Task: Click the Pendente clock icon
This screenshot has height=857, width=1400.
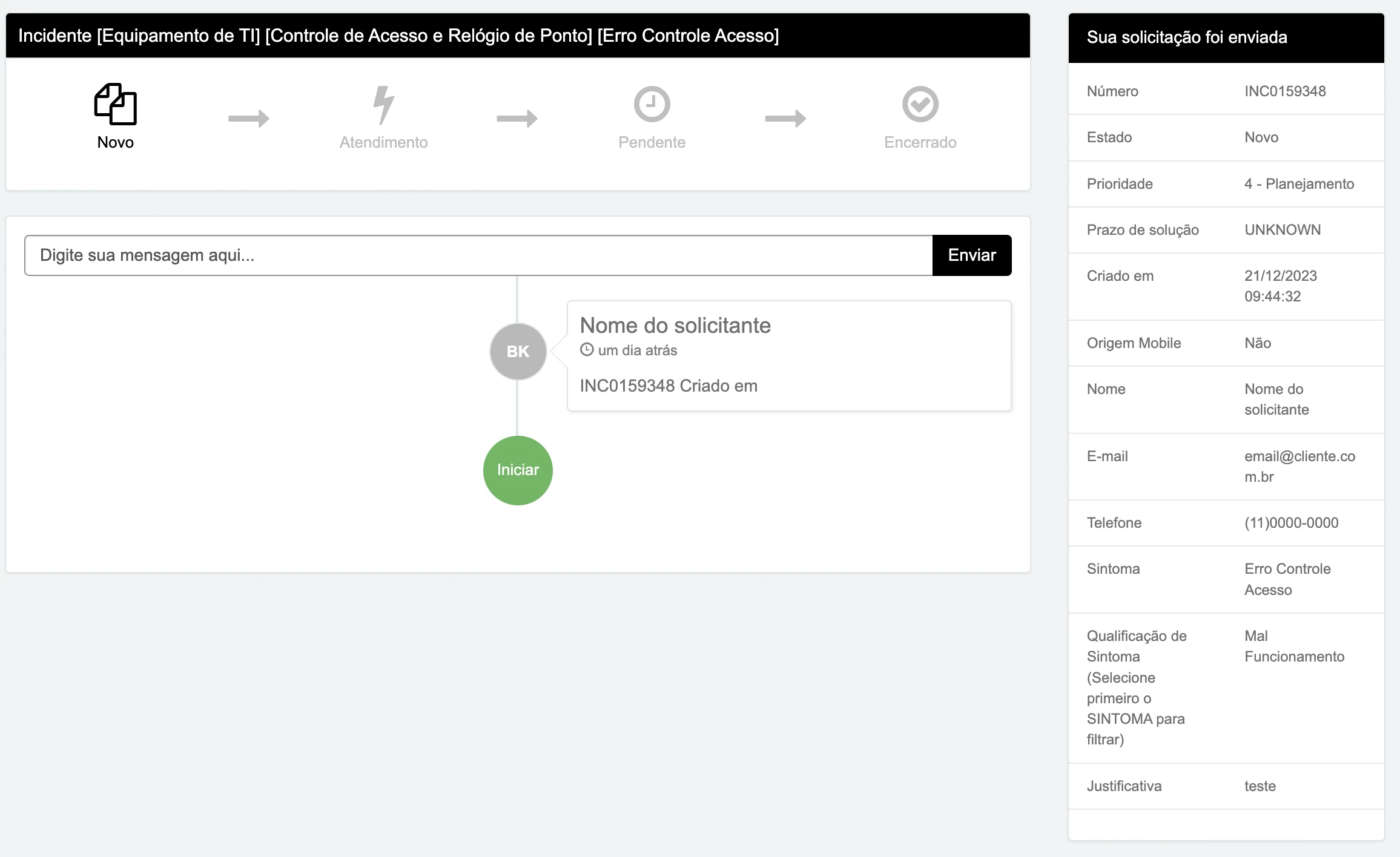Action: tap(652, 104)
